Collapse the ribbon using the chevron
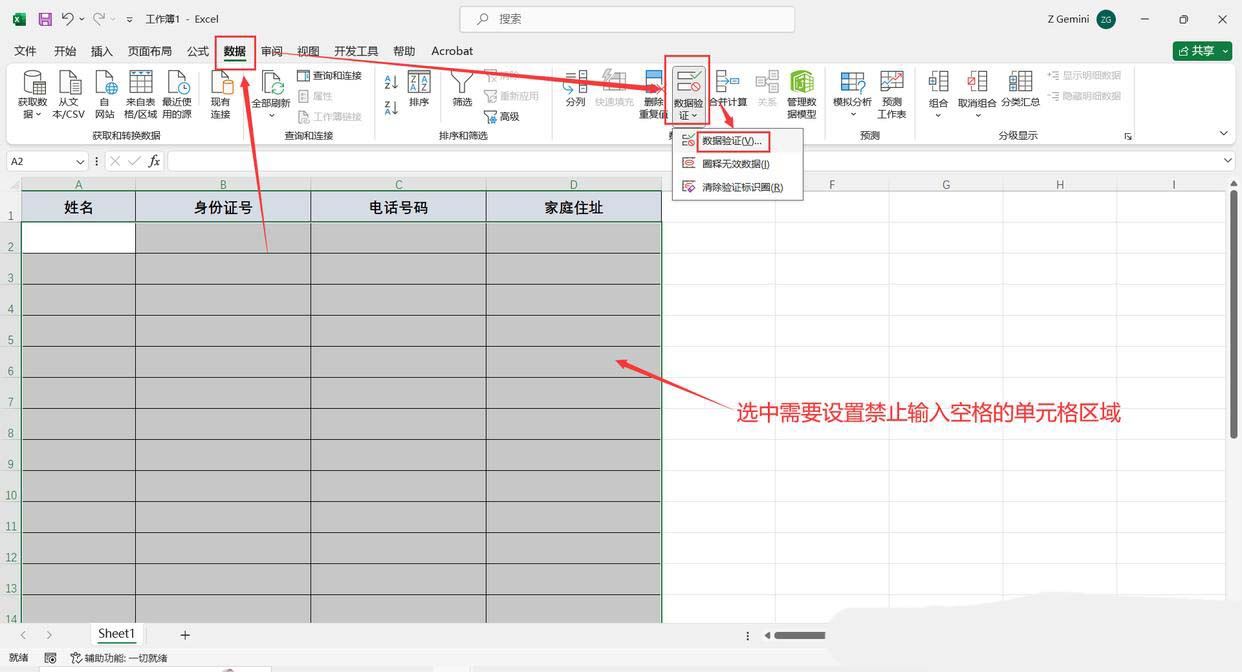This screenshot has height=672, width=1242. [1223, 134]
